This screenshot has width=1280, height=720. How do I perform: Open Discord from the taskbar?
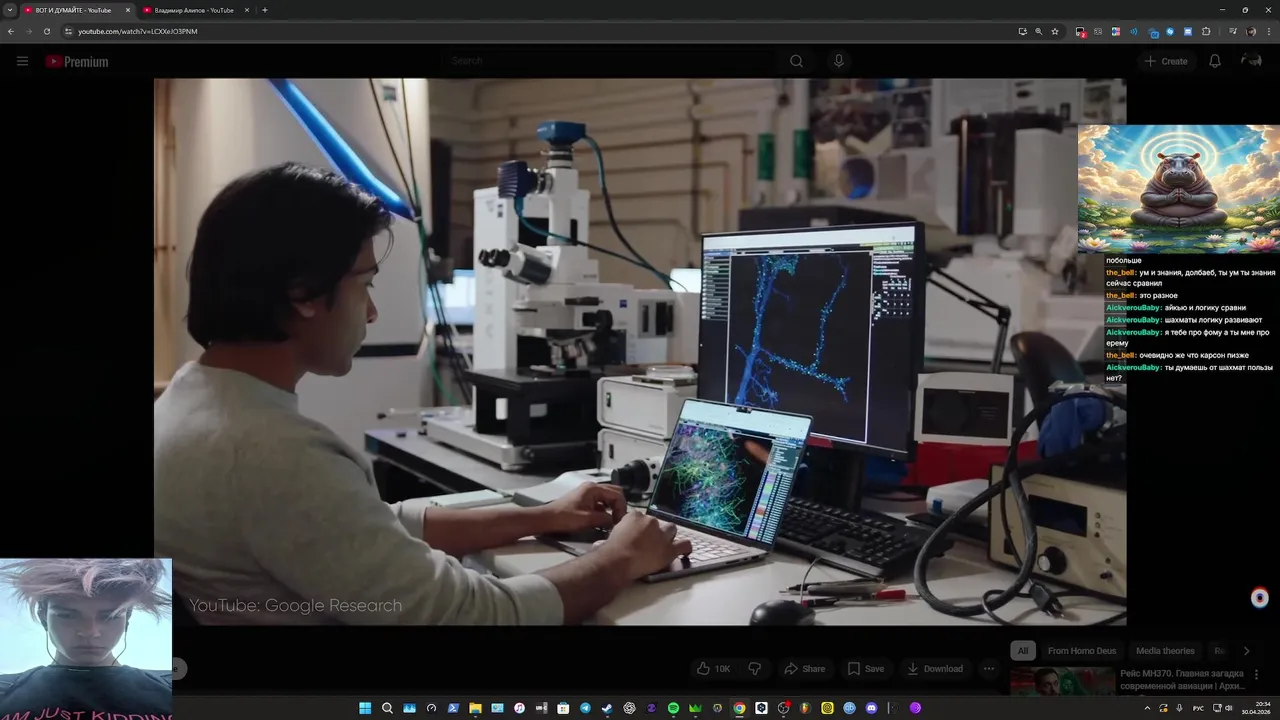pos(871,708)
